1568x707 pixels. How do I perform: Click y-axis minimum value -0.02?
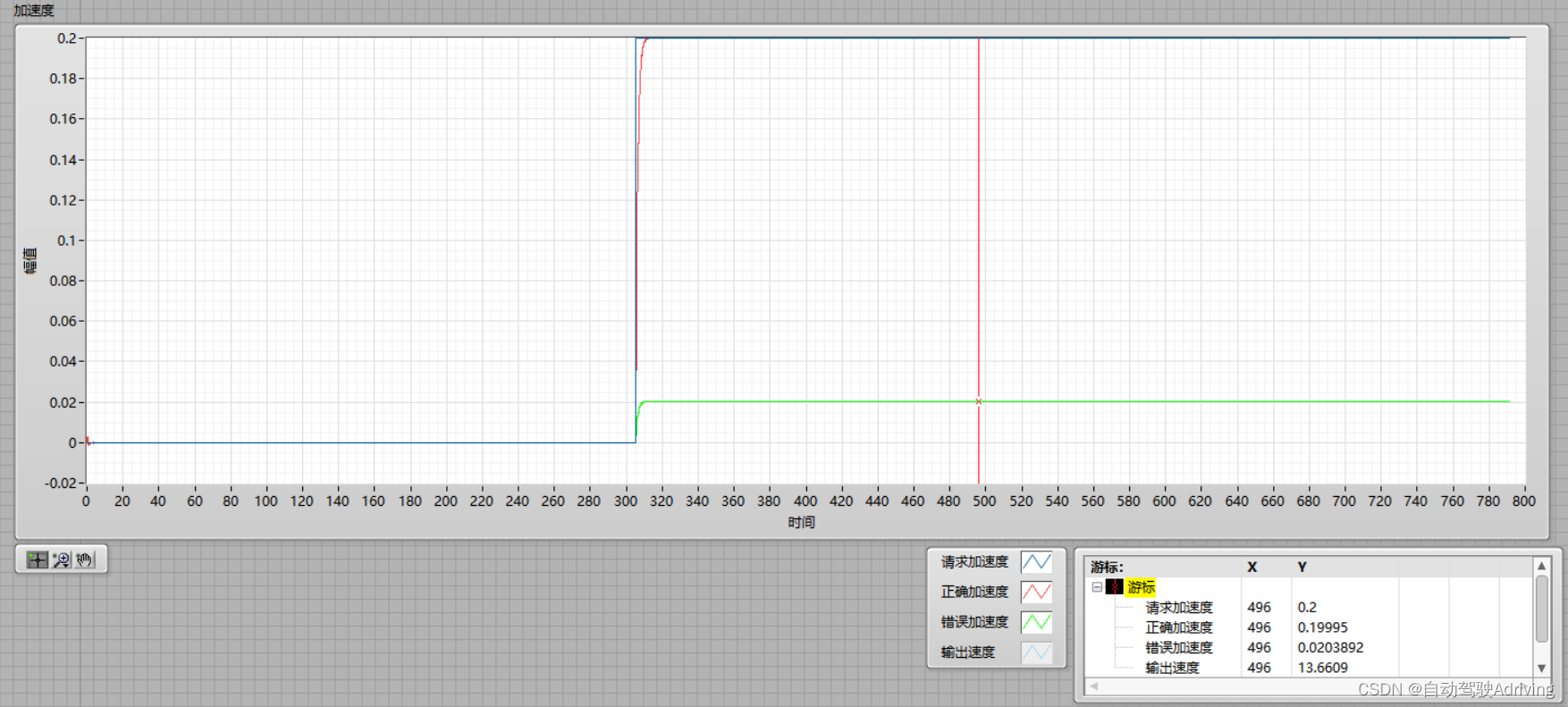[61, 483]
